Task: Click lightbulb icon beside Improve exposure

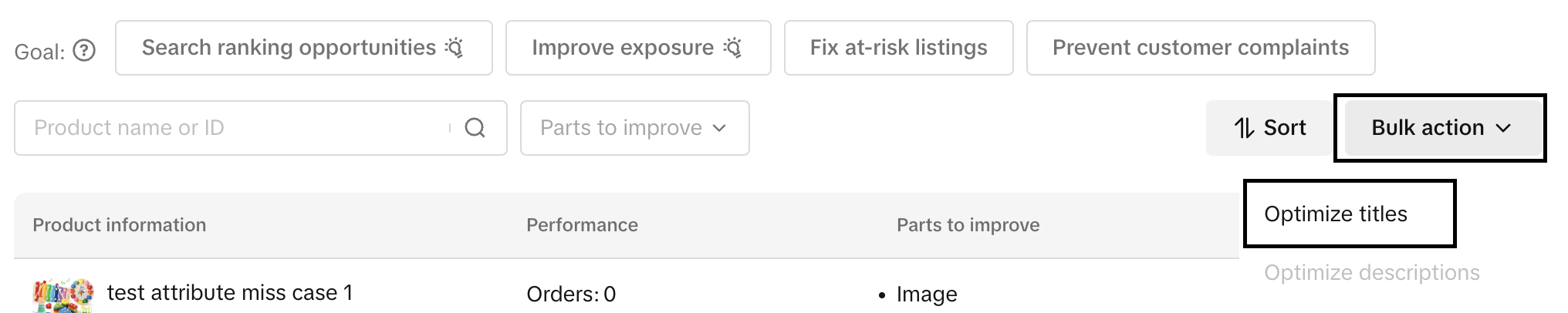Action: (733, 48)
